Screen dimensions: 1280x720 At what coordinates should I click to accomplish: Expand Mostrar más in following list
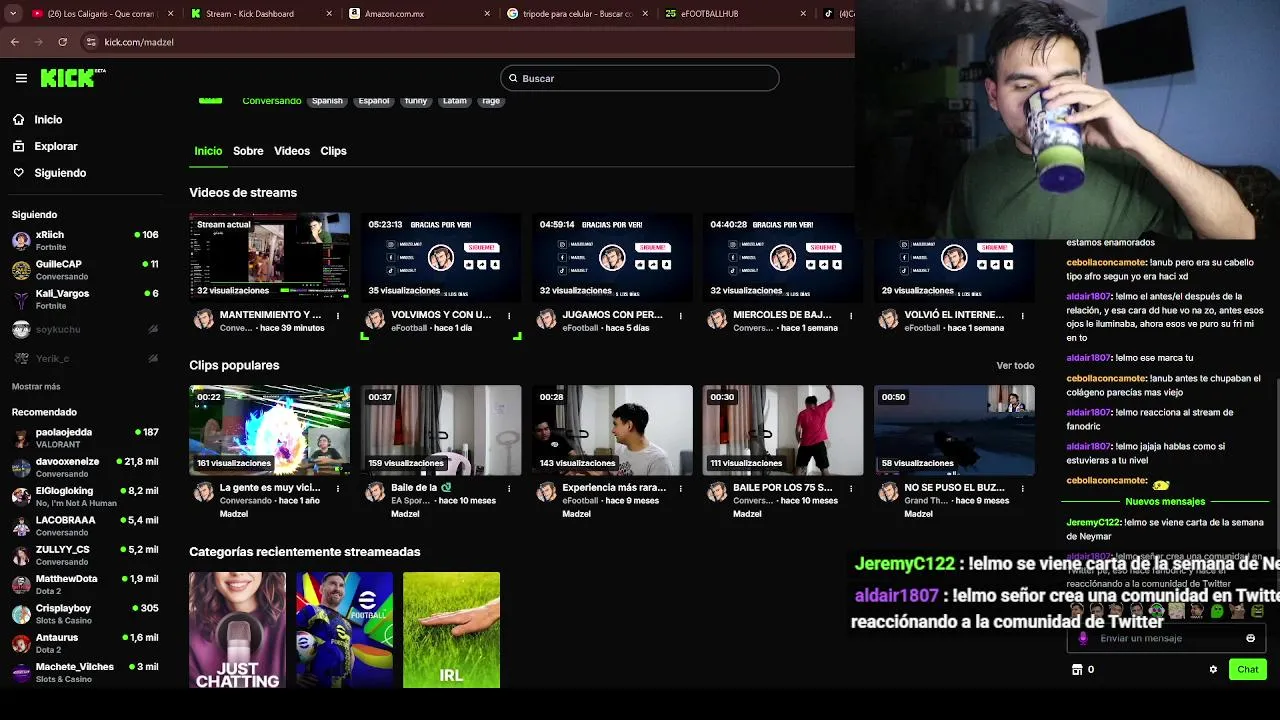[36, 387]
